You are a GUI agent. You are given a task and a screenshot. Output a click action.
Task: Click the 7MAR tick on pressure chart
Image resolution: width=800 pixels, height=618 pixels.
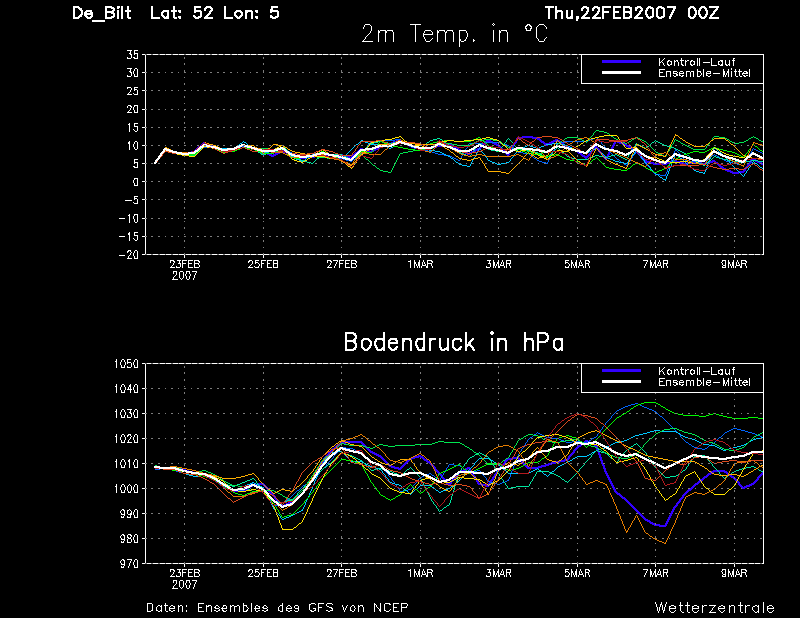[656, 573]
